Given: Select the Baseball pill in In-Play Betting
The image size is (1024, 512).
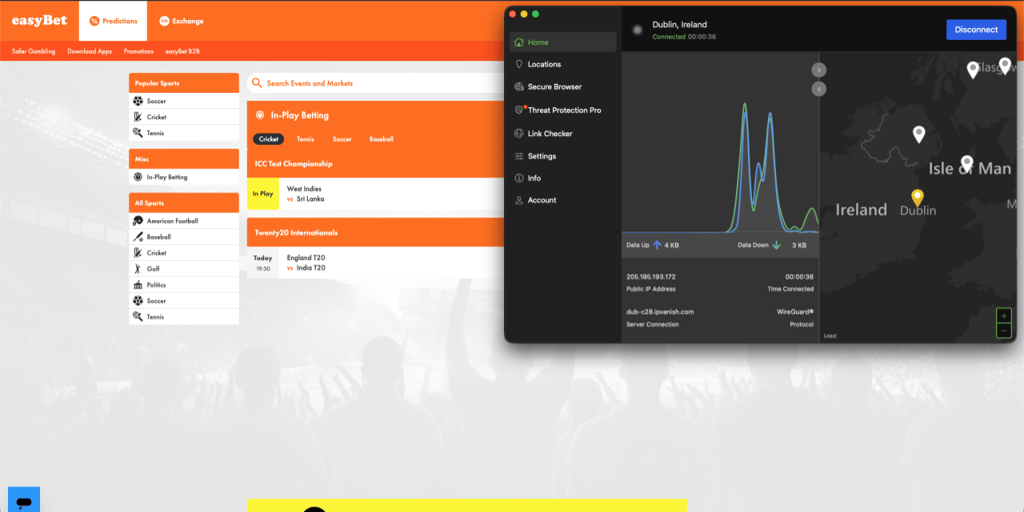Looking at the screenshot, I should (381, 139).
